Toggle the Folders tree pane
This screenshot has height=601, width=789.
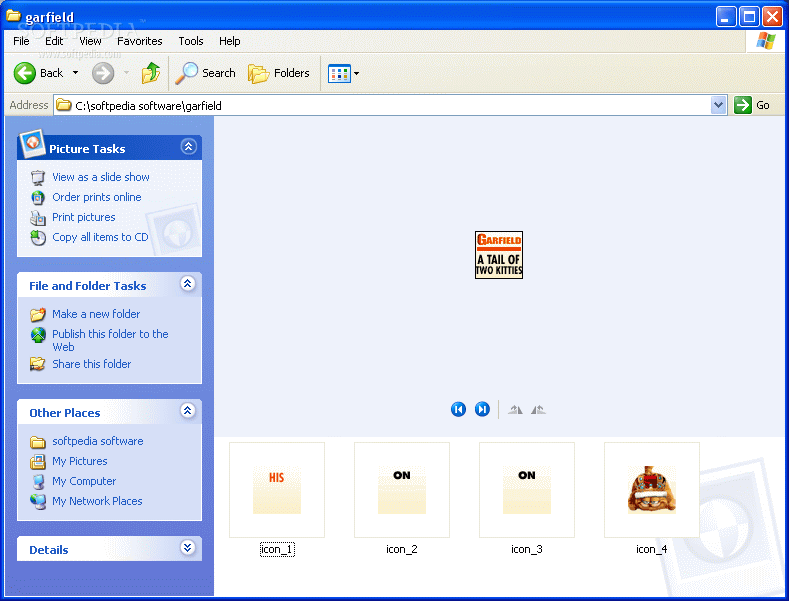point(278,73)
